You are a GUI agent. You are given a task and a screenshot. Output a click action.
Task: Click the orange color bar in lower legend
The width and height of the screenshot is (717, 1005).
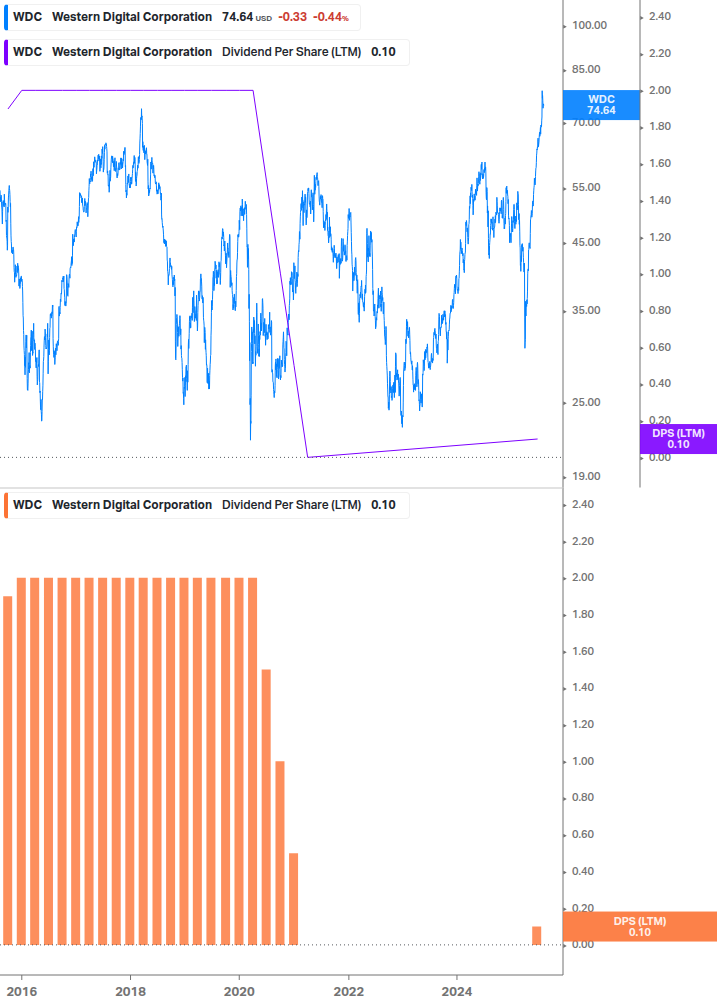pos(6,505)
